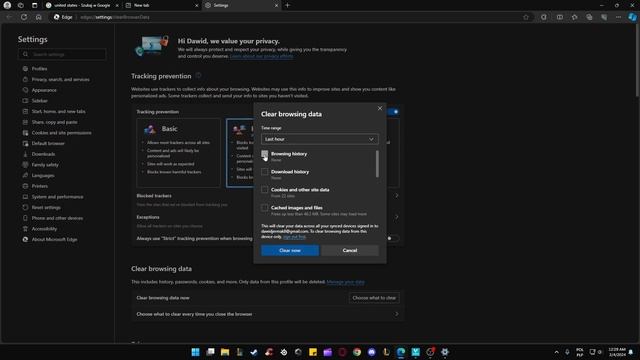Click Choose what to clear button
The height and width of the screenshot is (360, 640).
pos(374,298)
